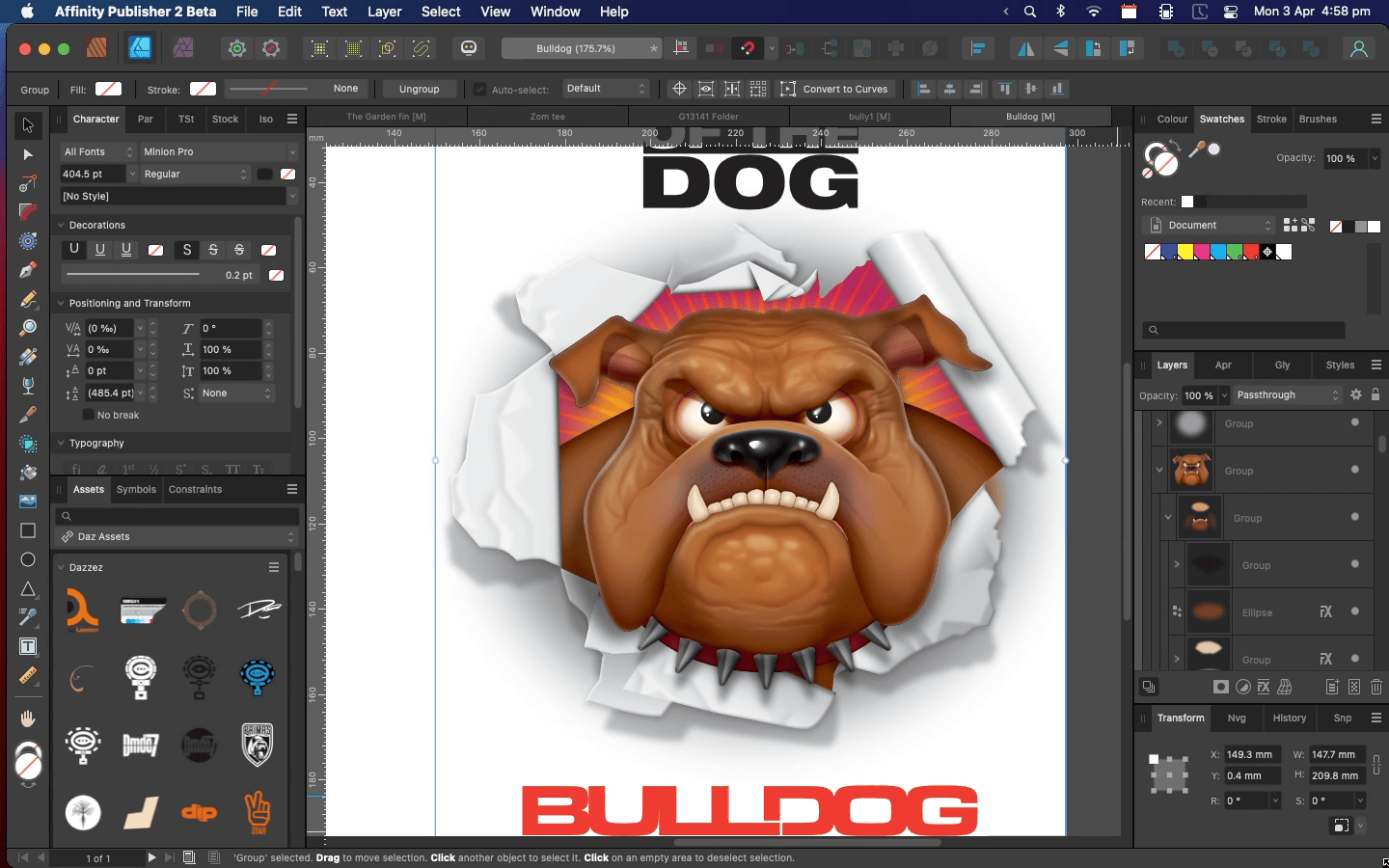
Task: Switch to the Stroke panel tab
Action: pyautogui.click(x=1271, y=119)
